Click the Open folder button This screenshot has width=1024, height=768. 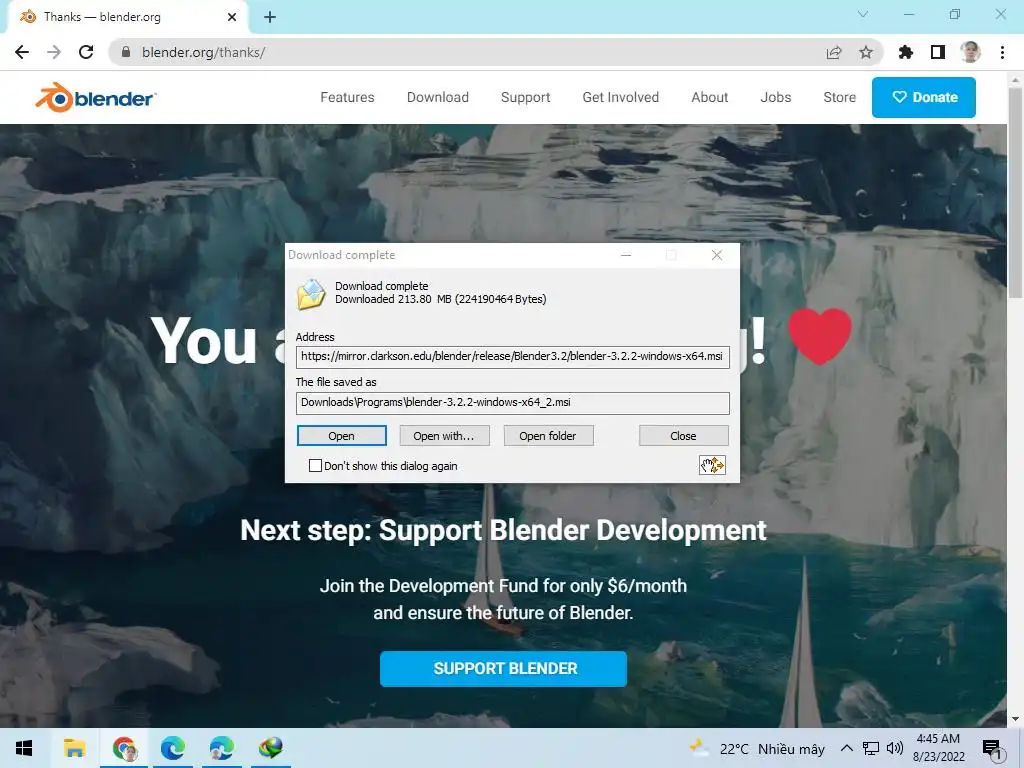click(x=548, y=436)
